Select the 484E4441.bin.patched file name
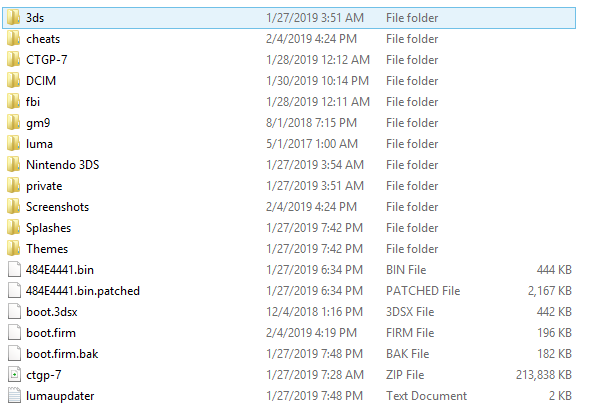 pos(83,291)
